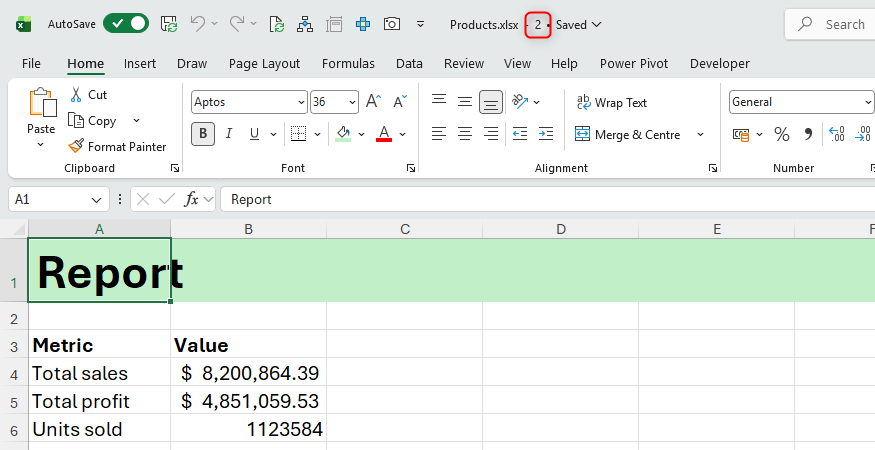Open the Redo history dropdown
This screenshot has width=875, height=450.
tap(254, 24)
